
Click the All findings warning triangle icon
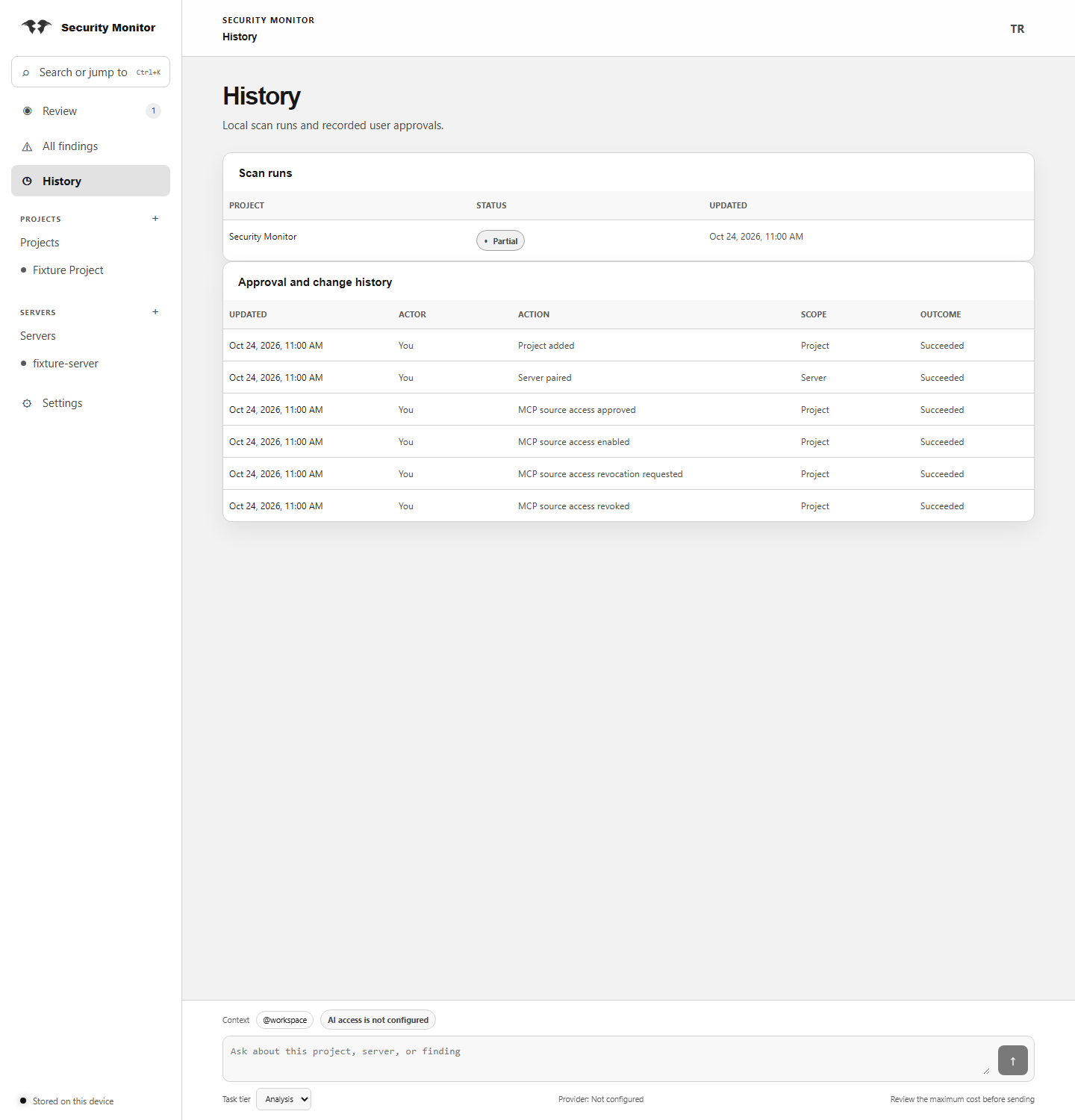coord(28,146)
